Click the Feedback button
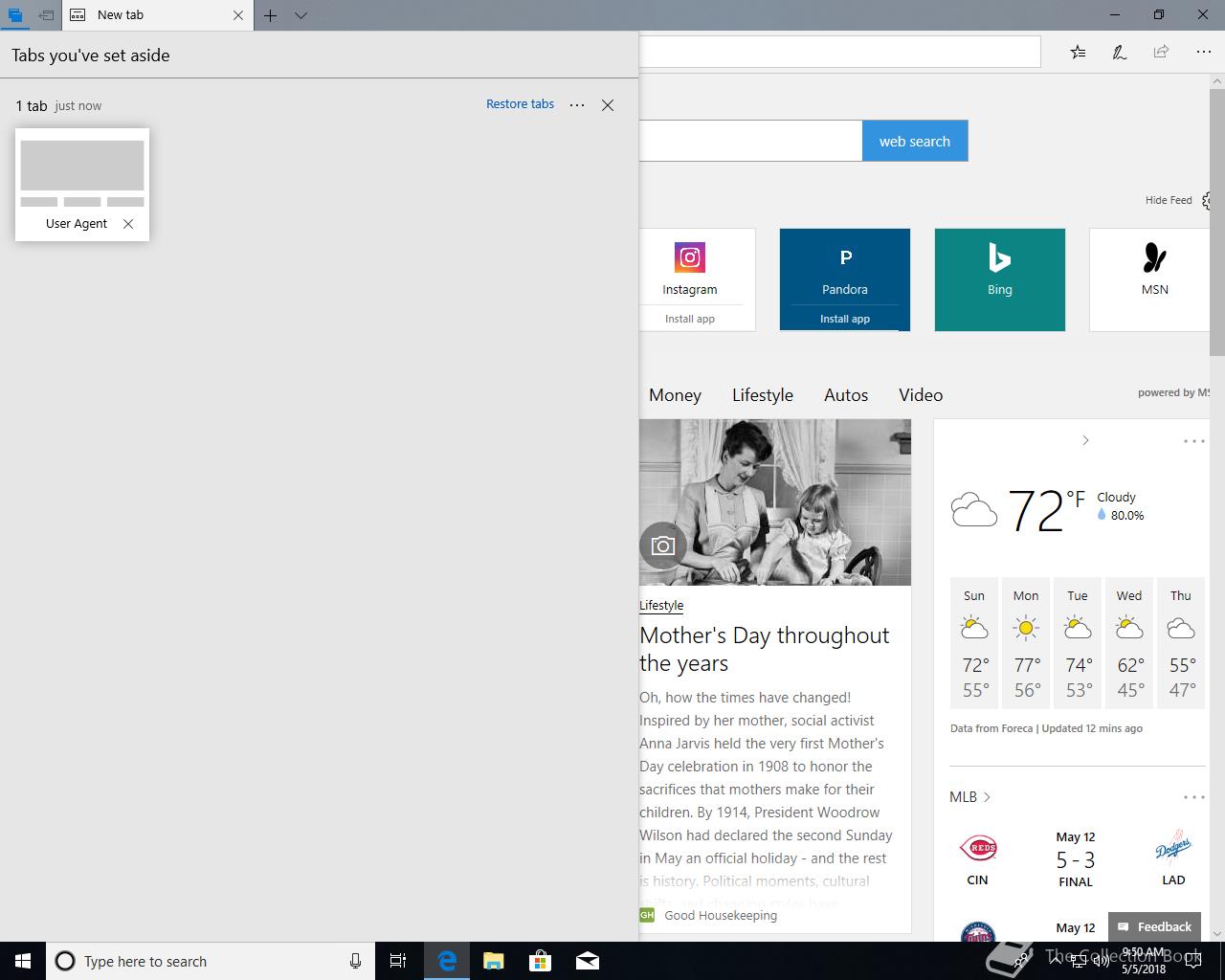This screenshot has height=980, width=1225. (x=1155, y=926)
